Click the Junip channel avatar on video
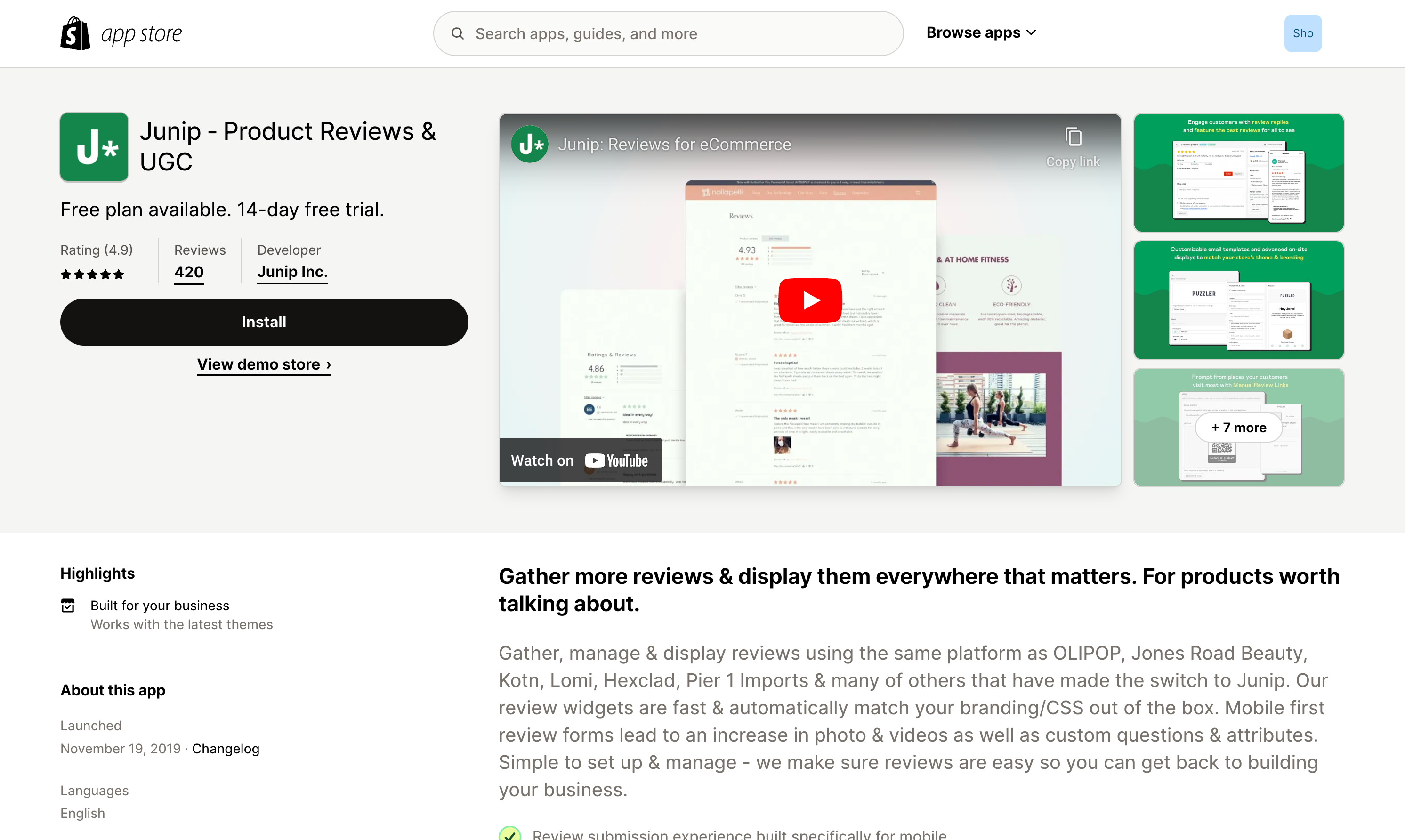Viewport: 1405px width, 840px height. [530, 145]
